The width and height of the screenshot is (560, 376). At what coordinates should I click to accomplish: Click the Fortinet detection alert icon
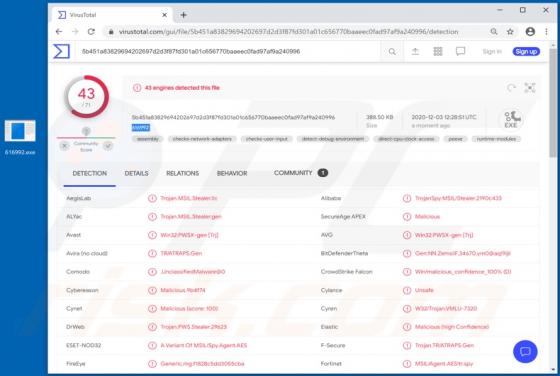tap(407, 364)
